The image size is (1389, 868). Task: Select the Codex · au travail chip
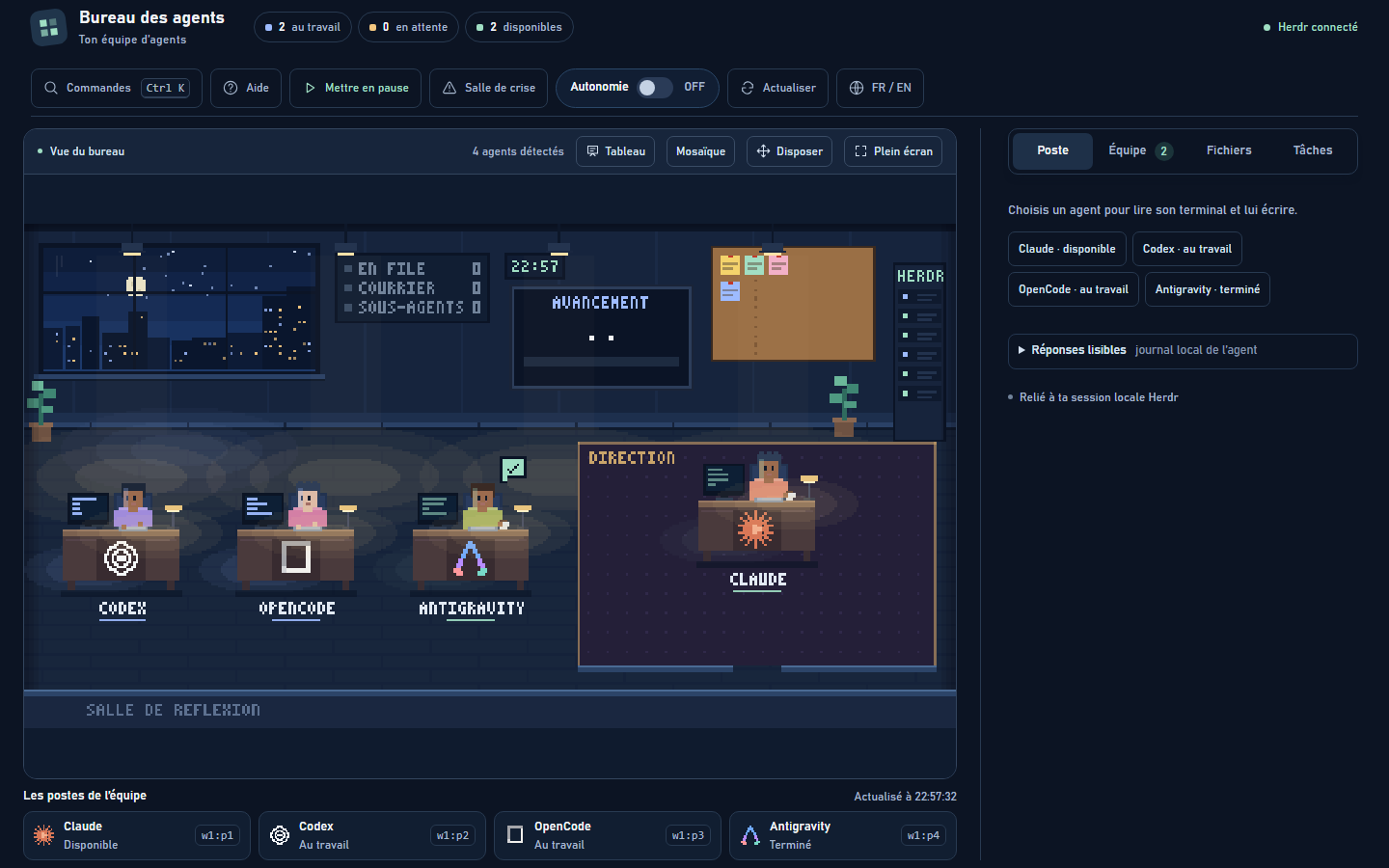tap(1187, 249)
